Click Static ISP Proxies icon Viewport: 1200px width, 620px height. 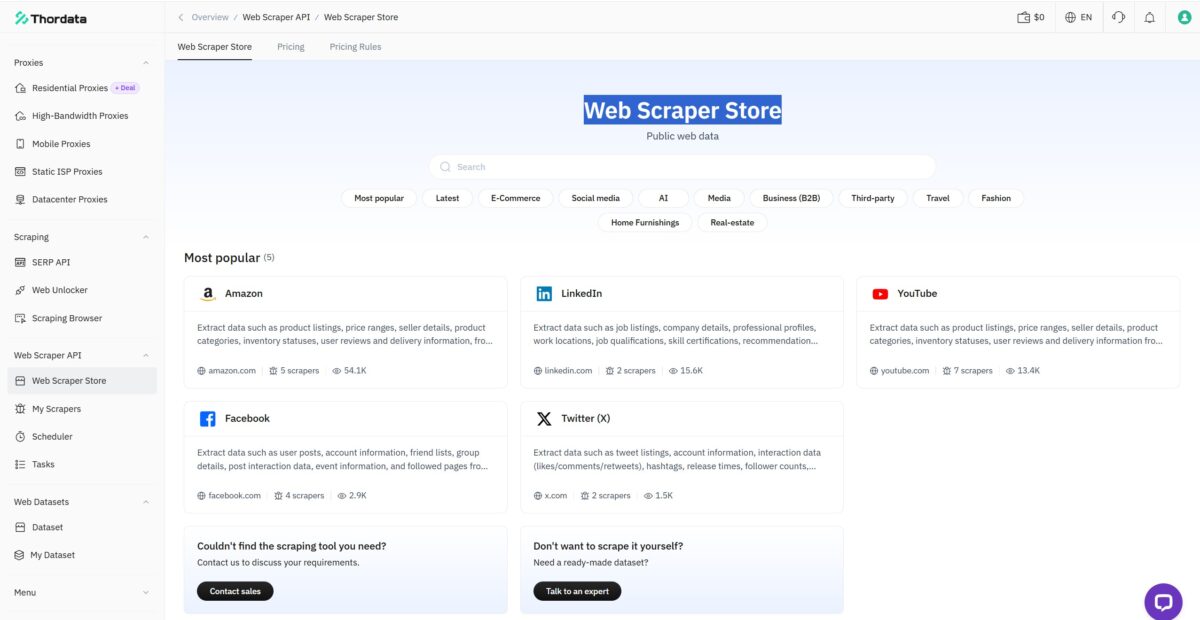tap(21, 172)
